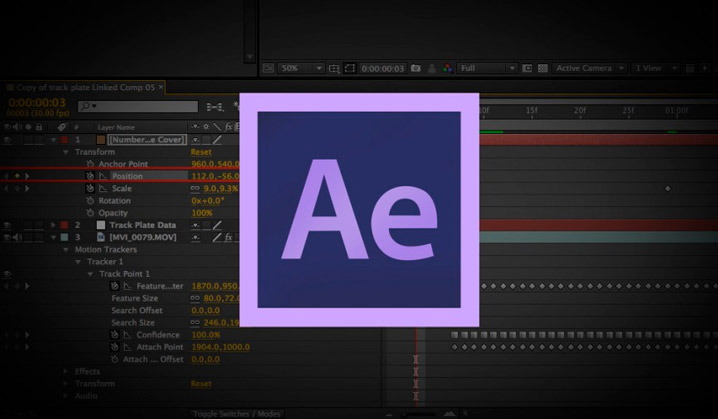The height and width of the screenshot is (419, 718).
Task: Toggle Scale stopwatch on layer 1
Action: point(90,188)
